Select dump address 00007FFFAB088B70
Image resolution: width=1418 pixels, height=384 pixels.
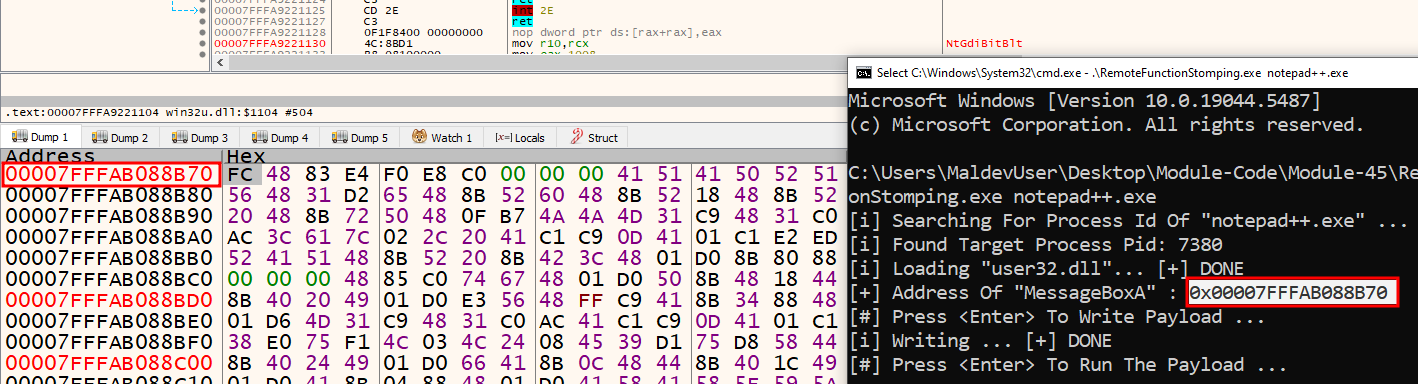(110, 175)
